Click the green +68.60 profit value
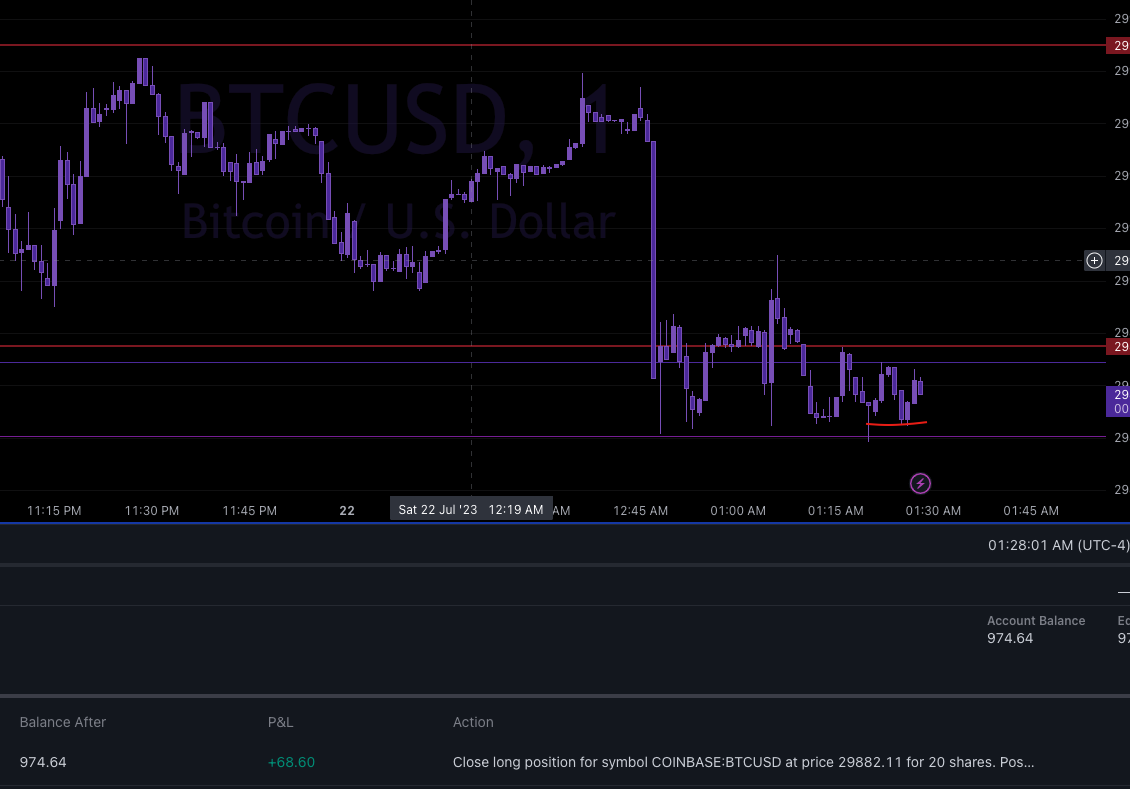 point(291,762)
